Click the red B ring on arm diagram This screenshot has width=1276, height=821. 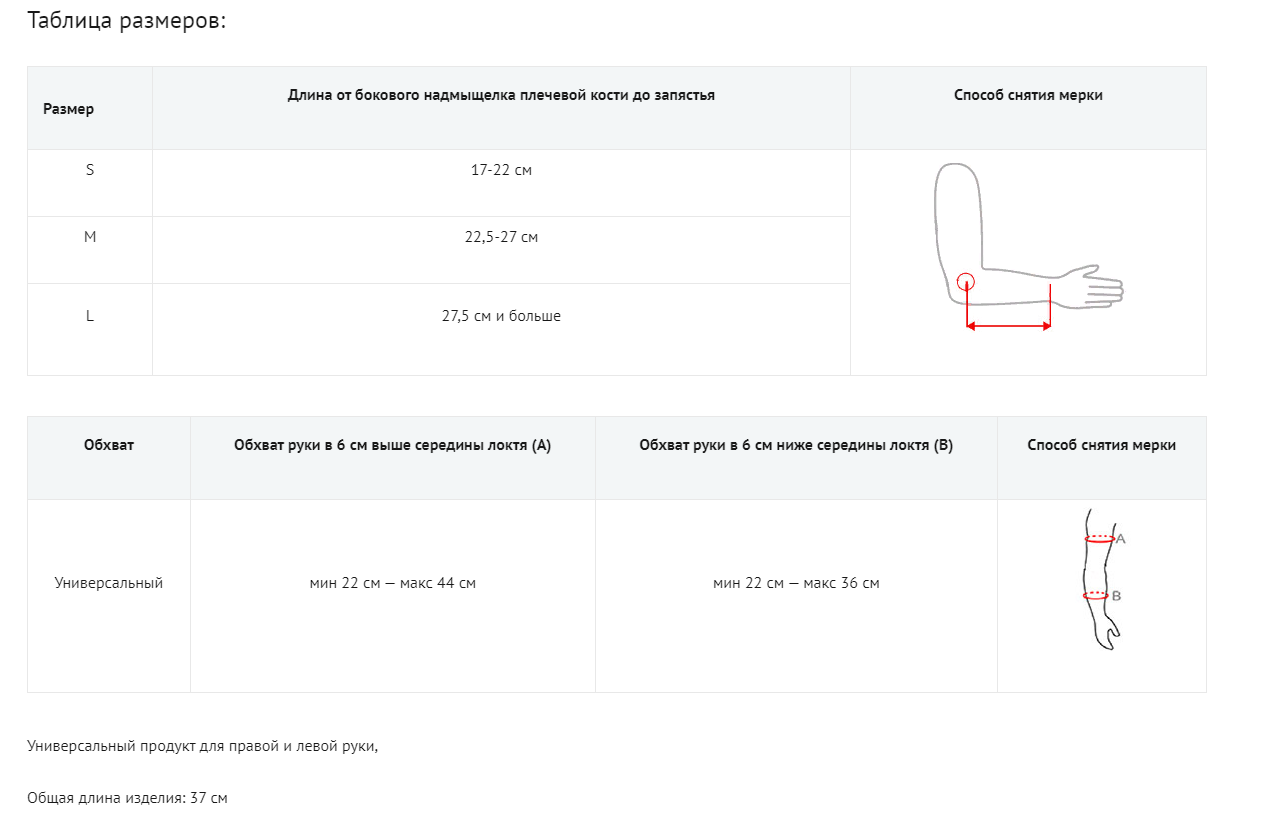(1096, 595)
